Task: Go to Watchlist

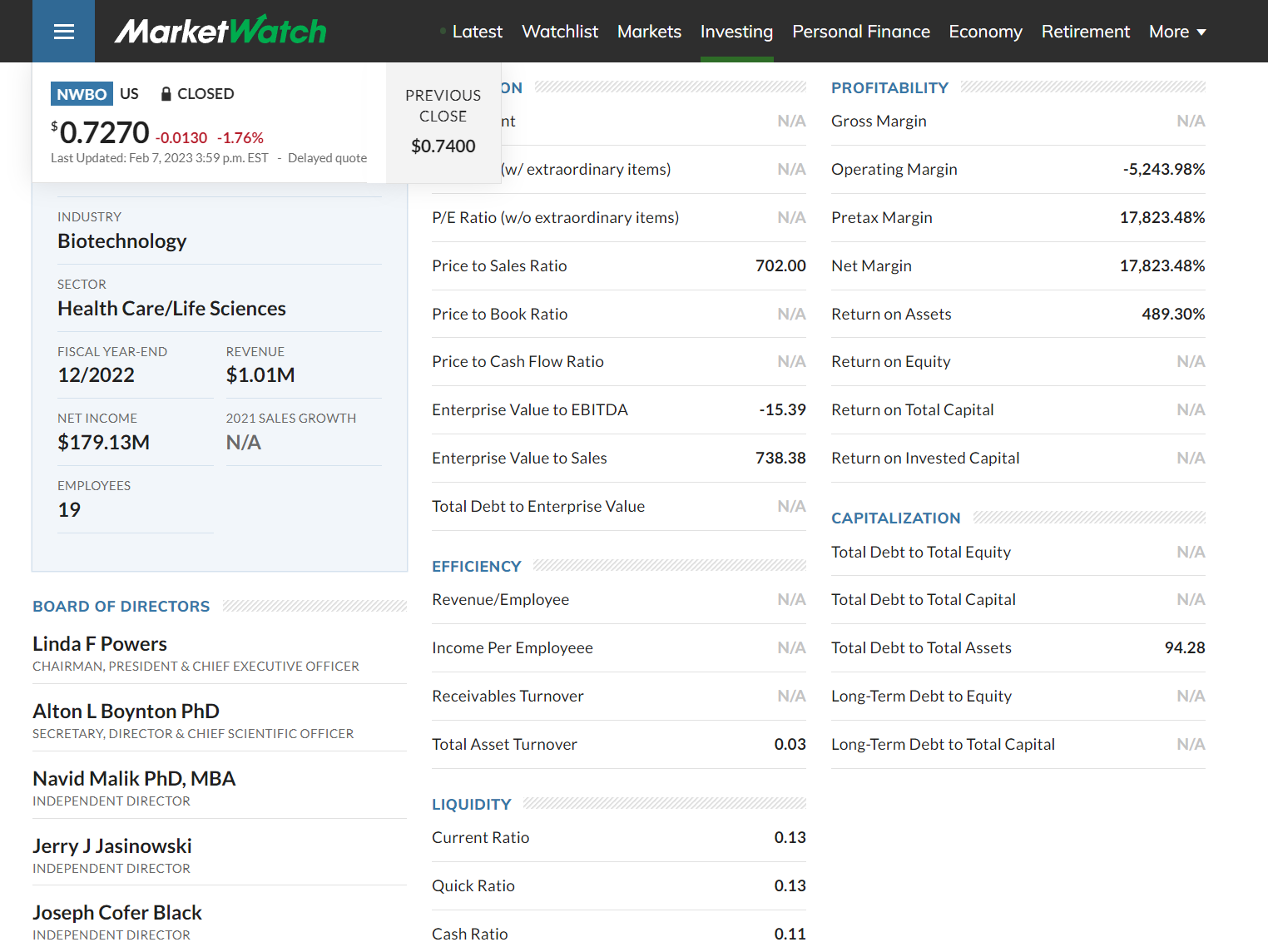Action: (x=560, y=32)
